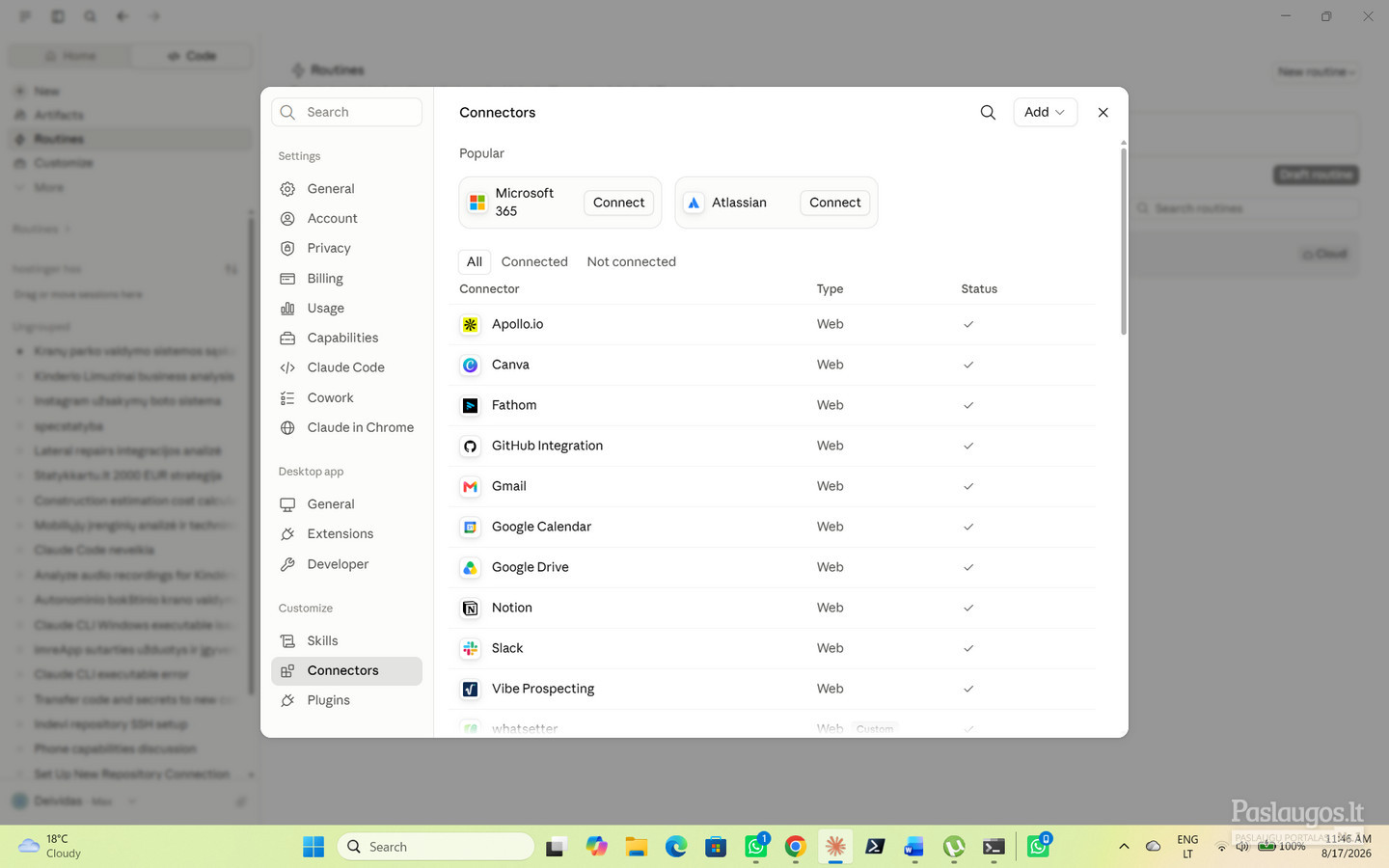
Task: Select the Slack connector icon
Action: [x=470, y=649]
